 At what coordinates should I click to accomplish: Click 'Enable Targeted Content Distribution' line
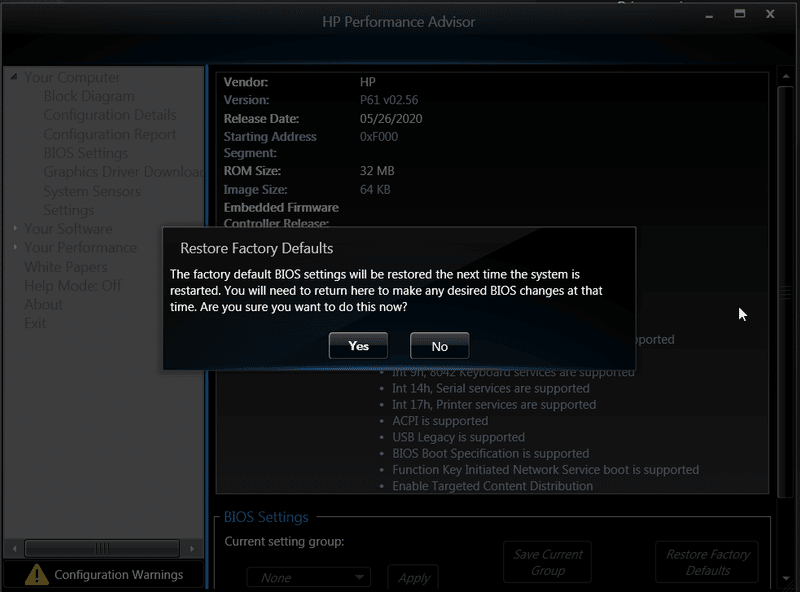pos(492,486)
